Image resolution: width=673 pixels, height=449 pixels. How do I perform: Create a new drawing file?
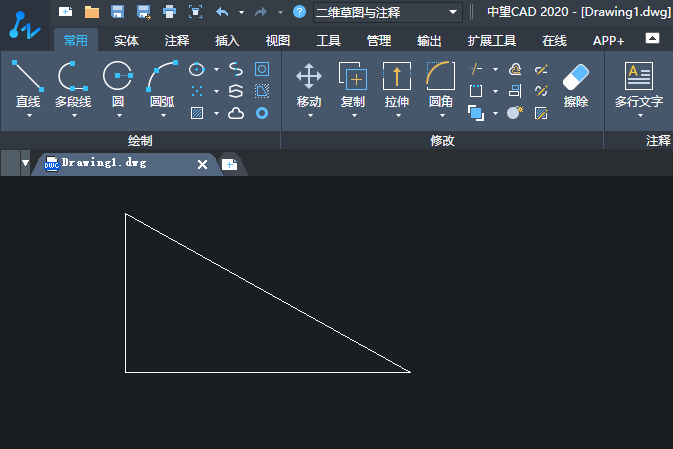tap(65, 12)
